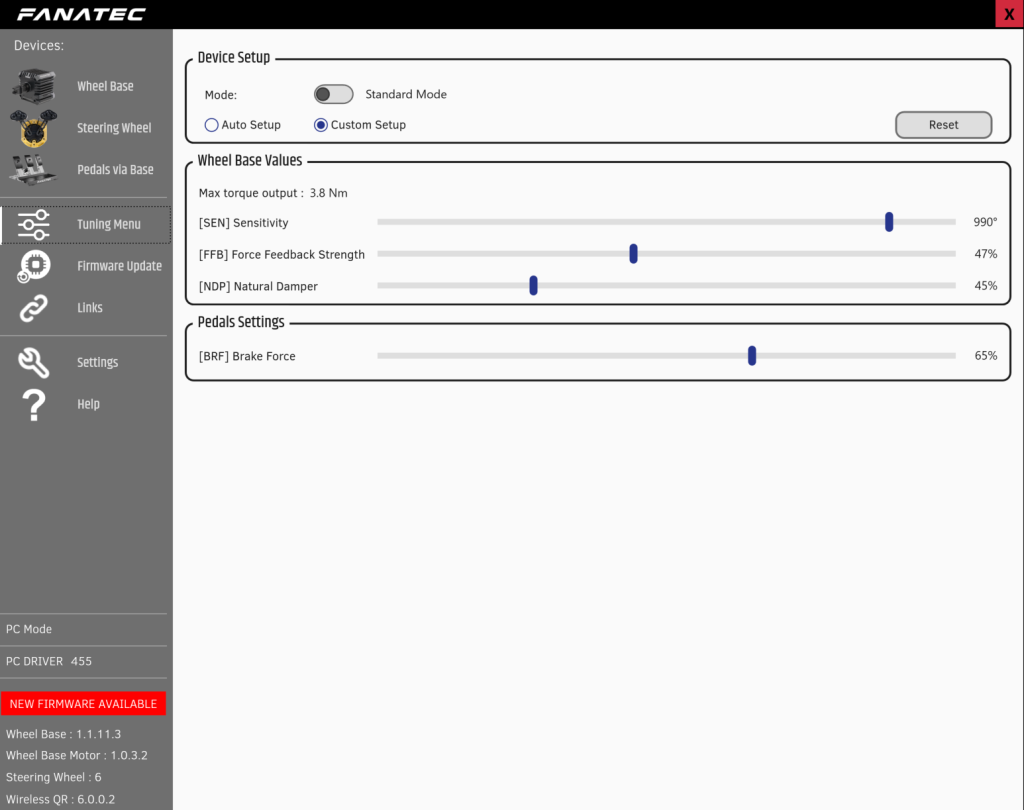The image size is (1024, 810).
Task: Click the [SEN] Sensitivity label
Action: click(244, 223)
